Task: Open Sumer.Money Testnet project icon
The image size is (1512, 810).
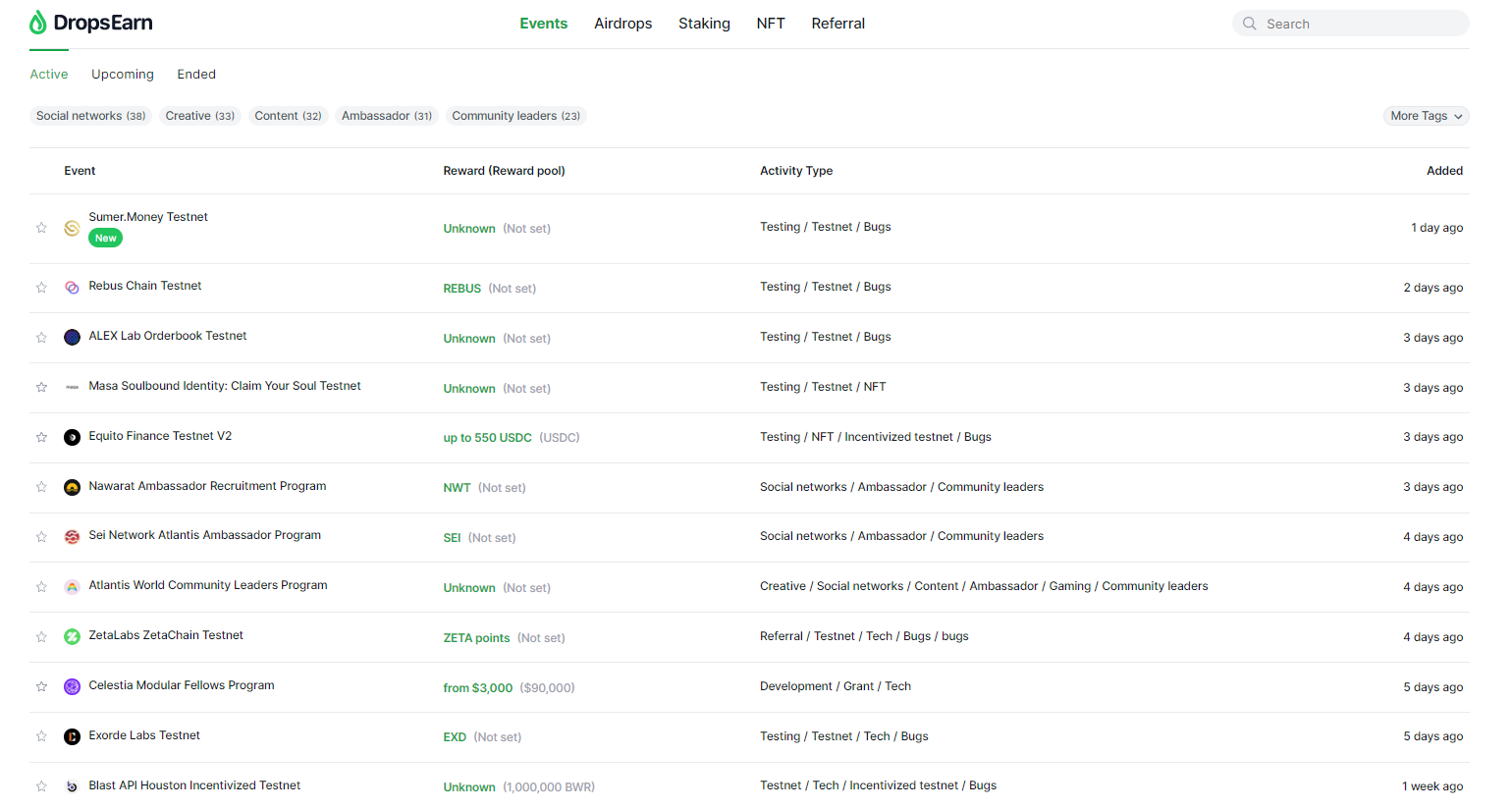Action: [72, 228]
